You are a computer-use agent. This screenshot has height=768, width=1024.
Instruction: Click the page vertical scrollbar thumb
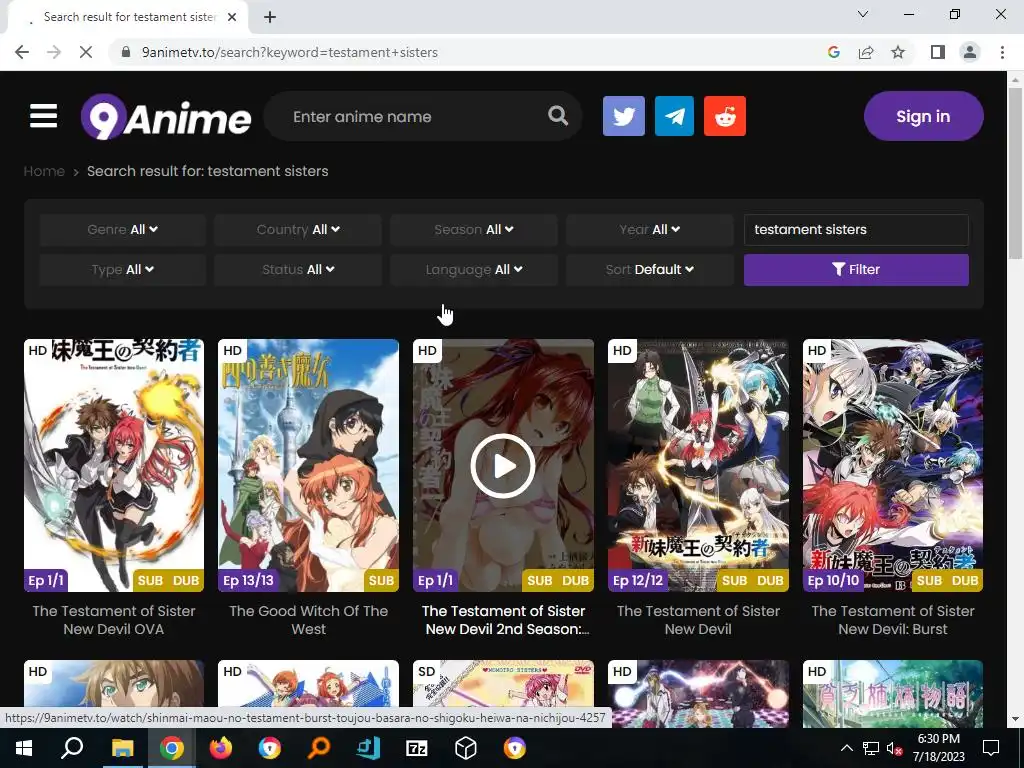(x=1015, y=173)
